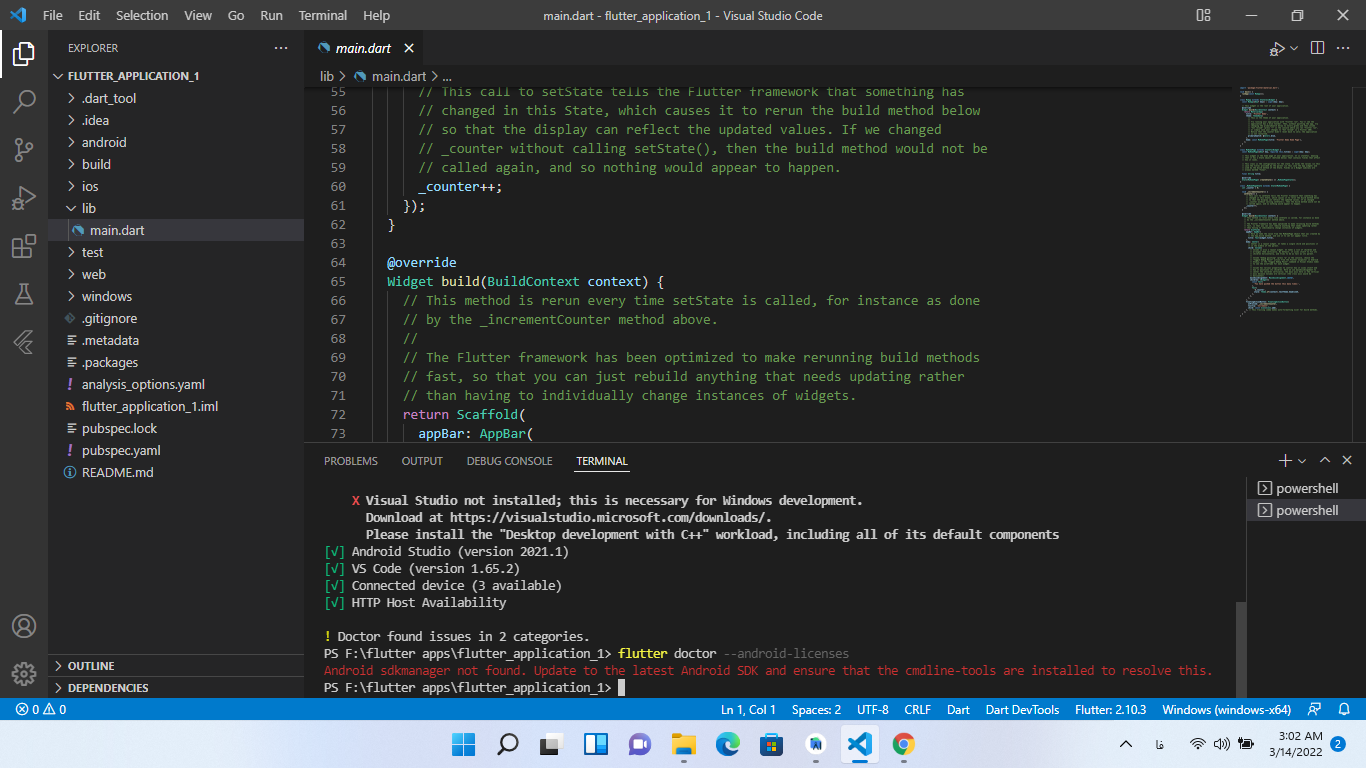Open the Explorer view in activity bar
This screenshot has height=768, width=1366.
(24, 54)
